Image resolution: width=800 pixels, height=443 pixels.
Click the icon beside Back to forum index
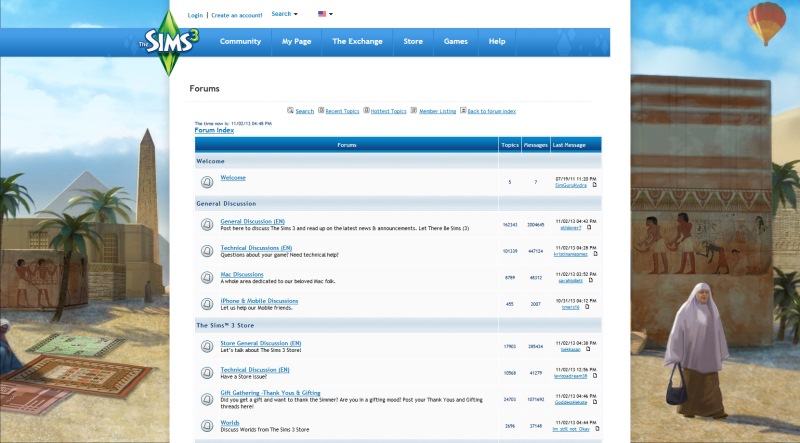pyautogui.click(x=463, y=110)
